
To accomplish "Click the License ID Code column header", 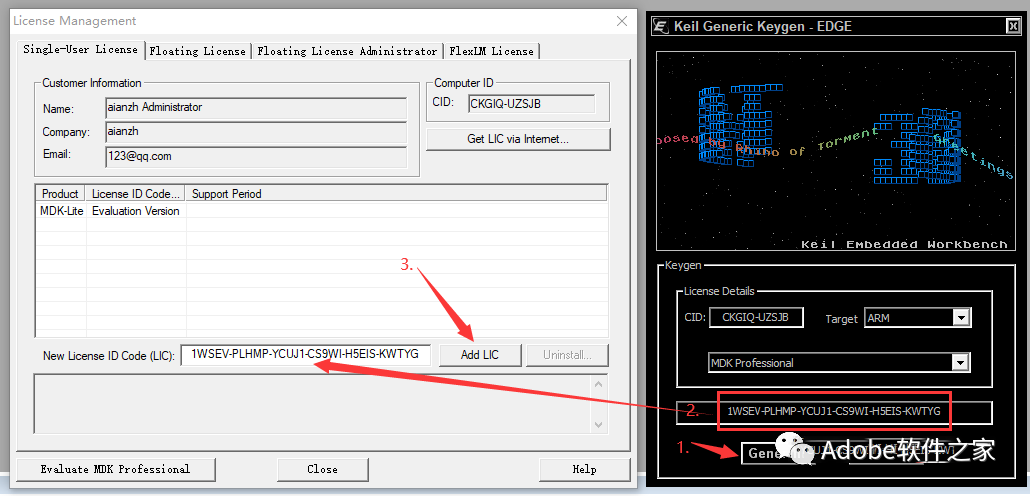I will [136, 194].
